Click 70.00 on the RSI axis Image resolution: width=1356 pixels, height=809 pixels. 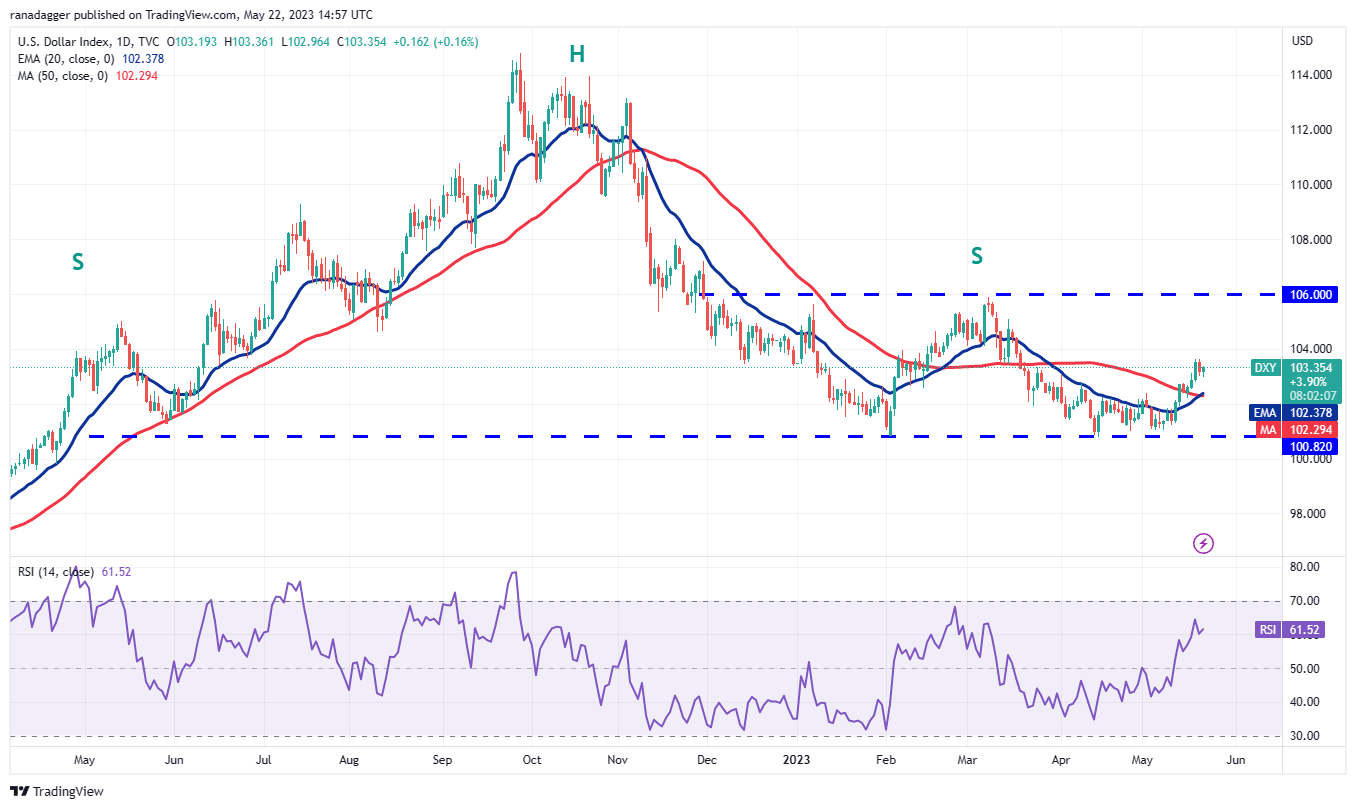pos(1306,601)
